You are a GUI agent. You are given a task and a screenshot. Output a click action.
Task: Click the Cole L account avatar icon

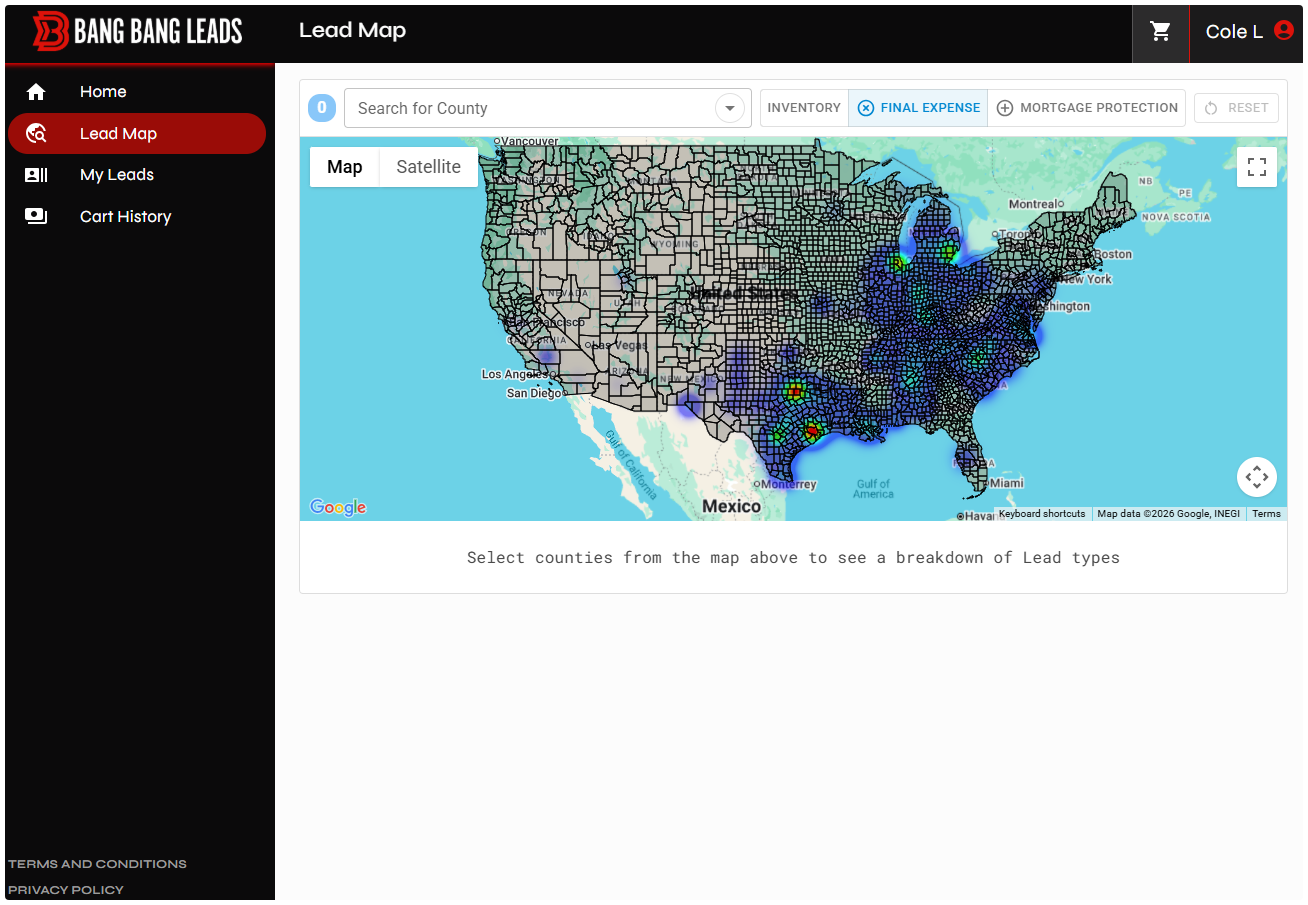tap(1284, 31)
